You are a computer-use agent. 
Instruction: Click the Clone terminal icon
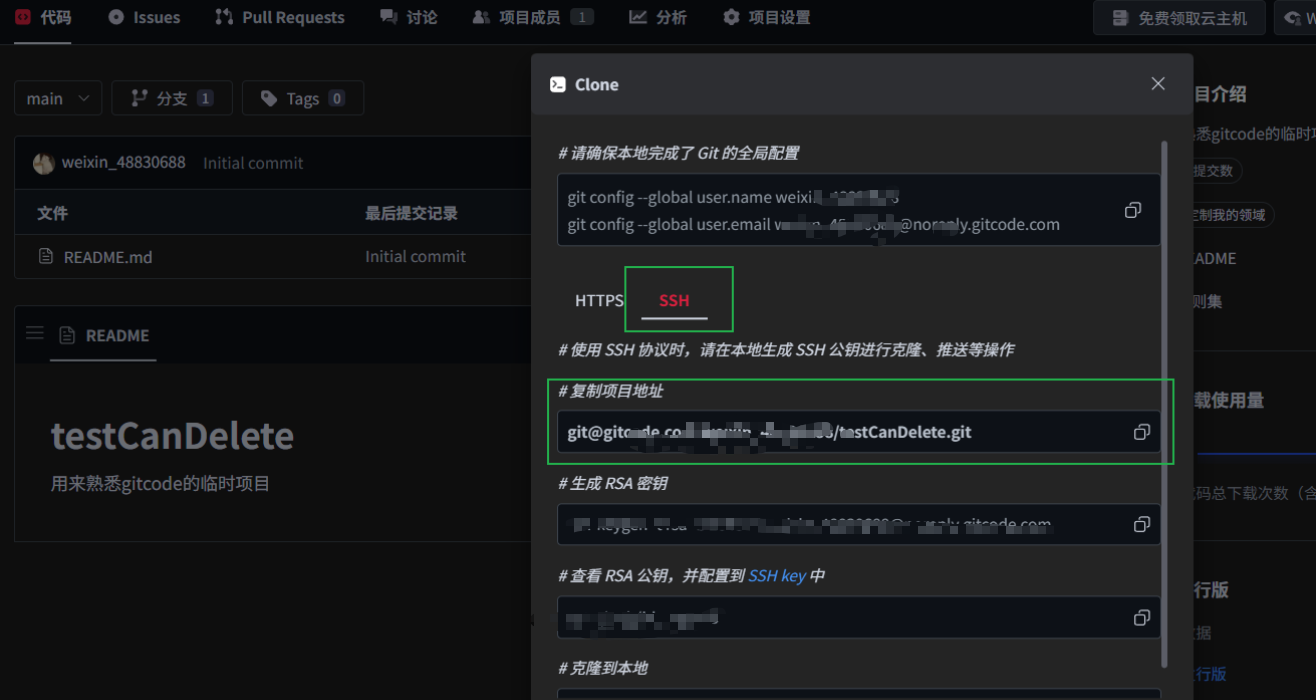point(558,85)
